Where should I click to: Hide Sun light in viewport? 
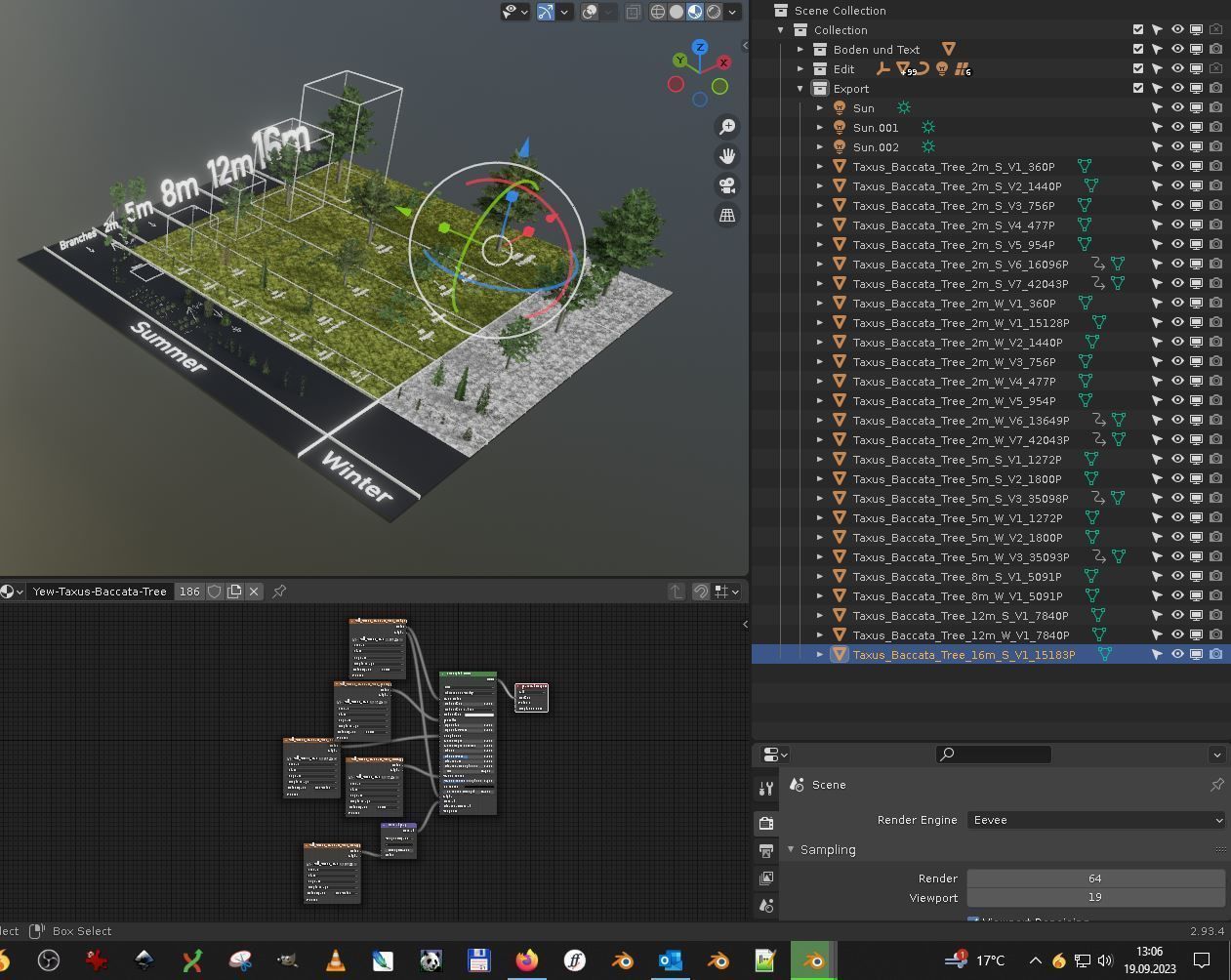(x=1177, y=107)
